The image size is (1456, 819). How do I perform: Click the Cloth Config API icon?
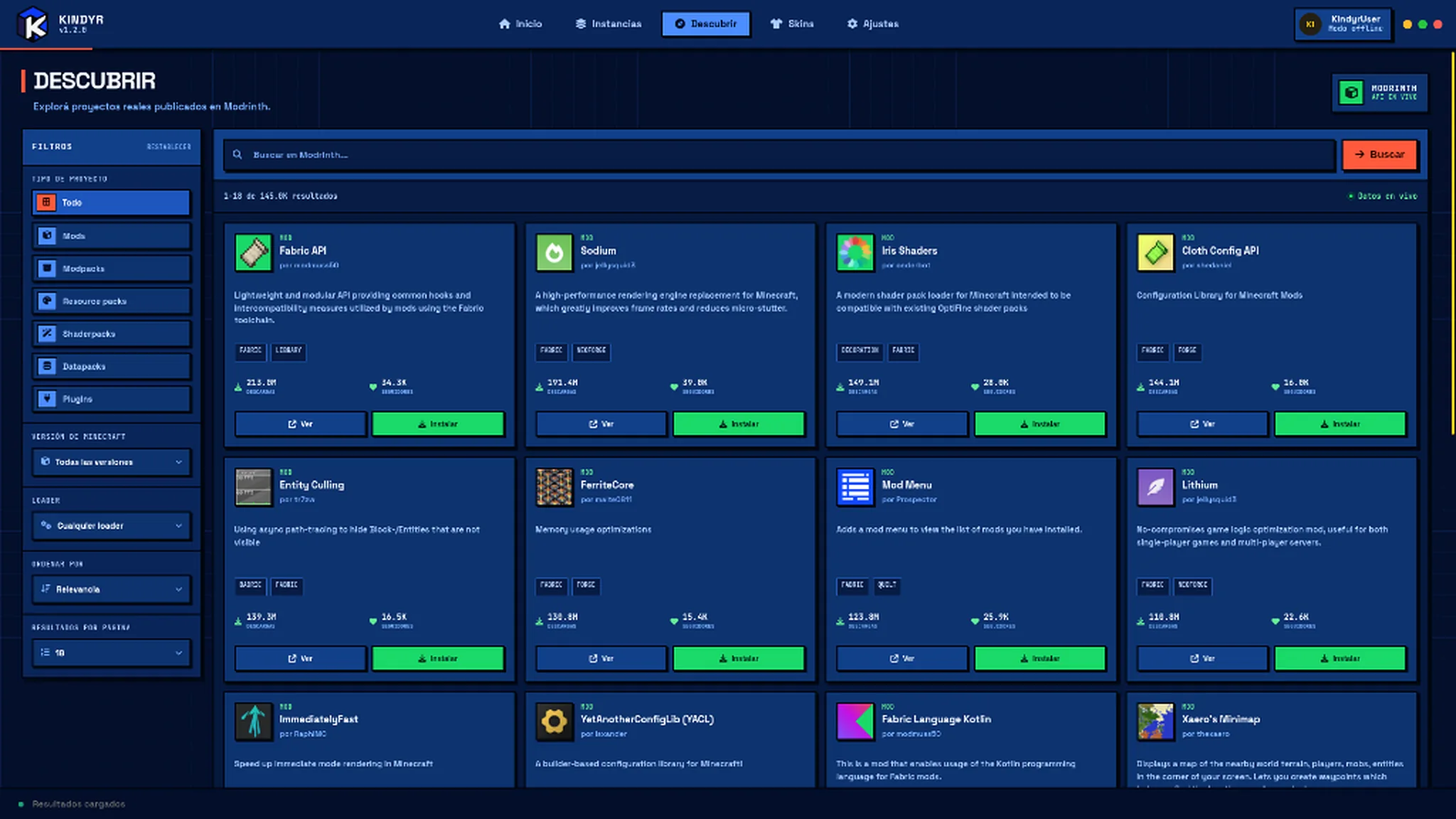coord(1155,252)
